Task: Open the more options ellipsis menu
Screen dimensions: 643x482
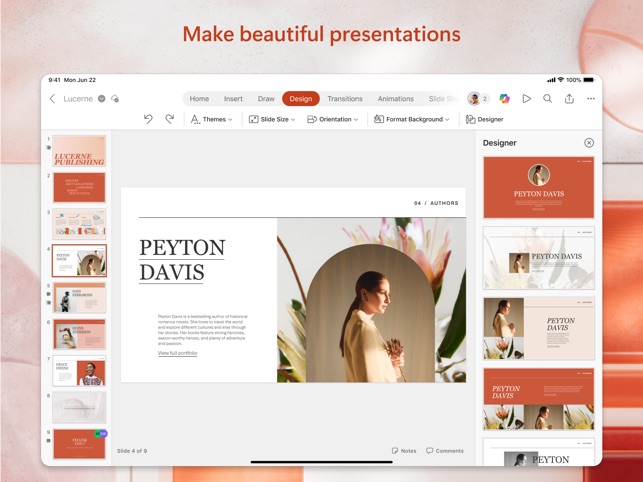Action: [x=591, y=98]
